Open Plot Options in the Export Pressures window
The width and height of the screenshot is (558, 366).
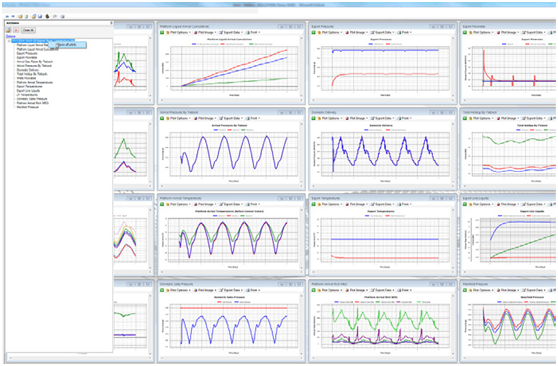pos(331,32)
